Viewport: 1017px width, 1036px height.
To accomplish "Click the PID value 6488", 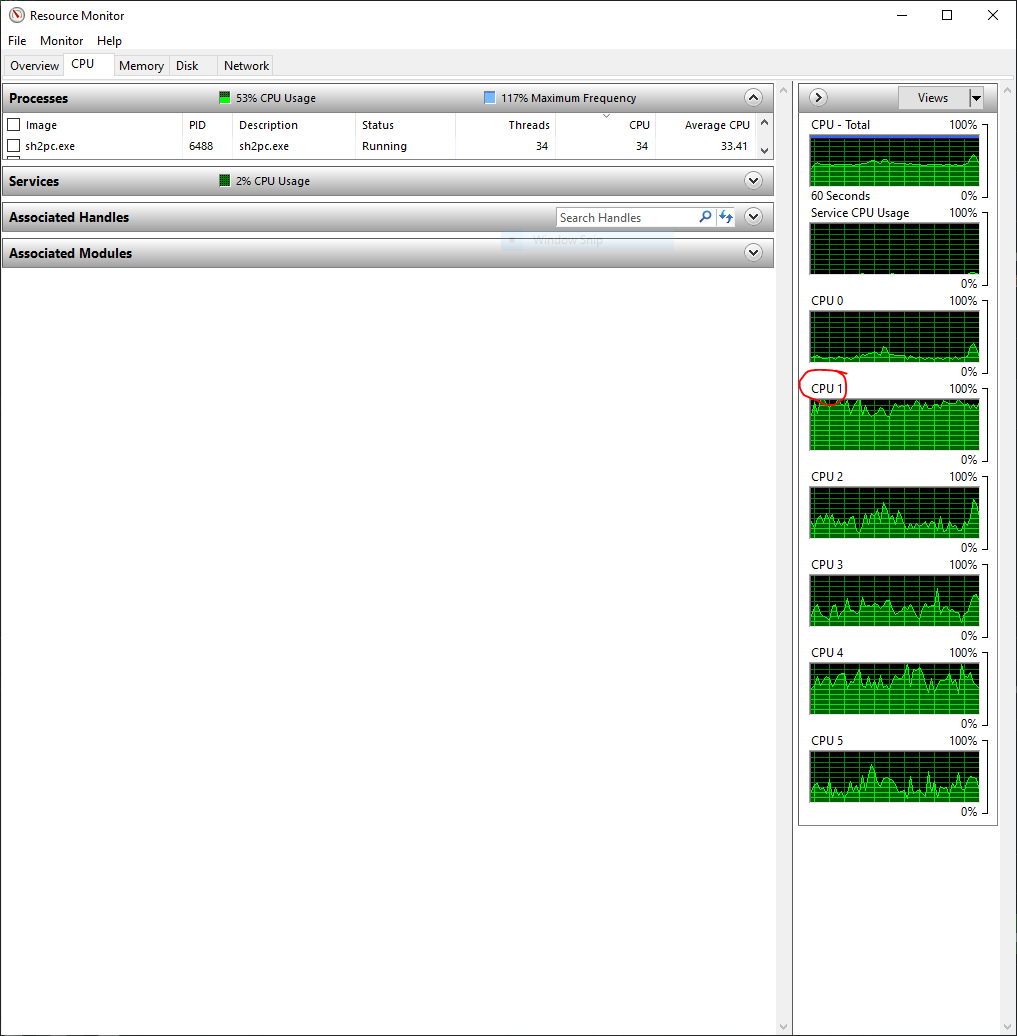I will tap(201, 146).
